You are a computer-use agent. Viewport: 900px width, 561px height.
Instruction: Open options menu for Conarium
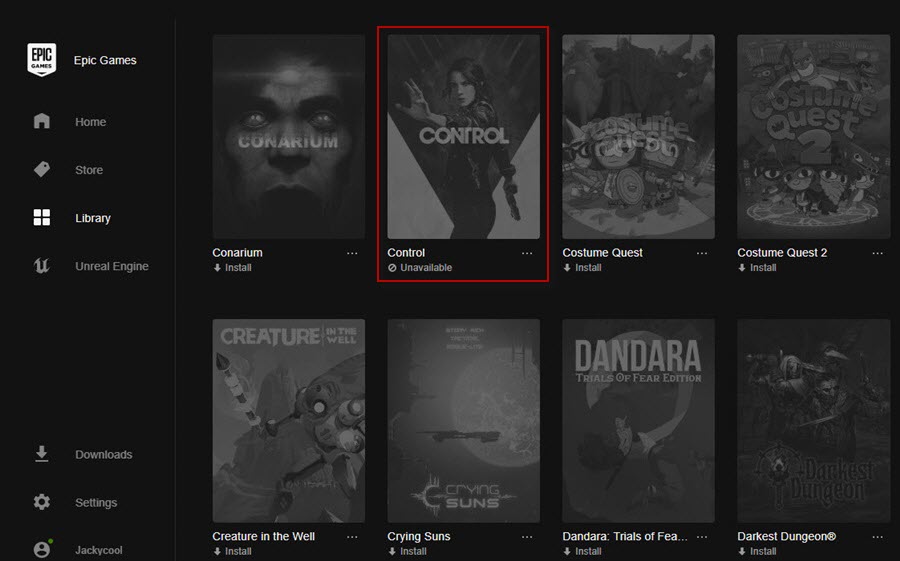click(x=352, y=253)
